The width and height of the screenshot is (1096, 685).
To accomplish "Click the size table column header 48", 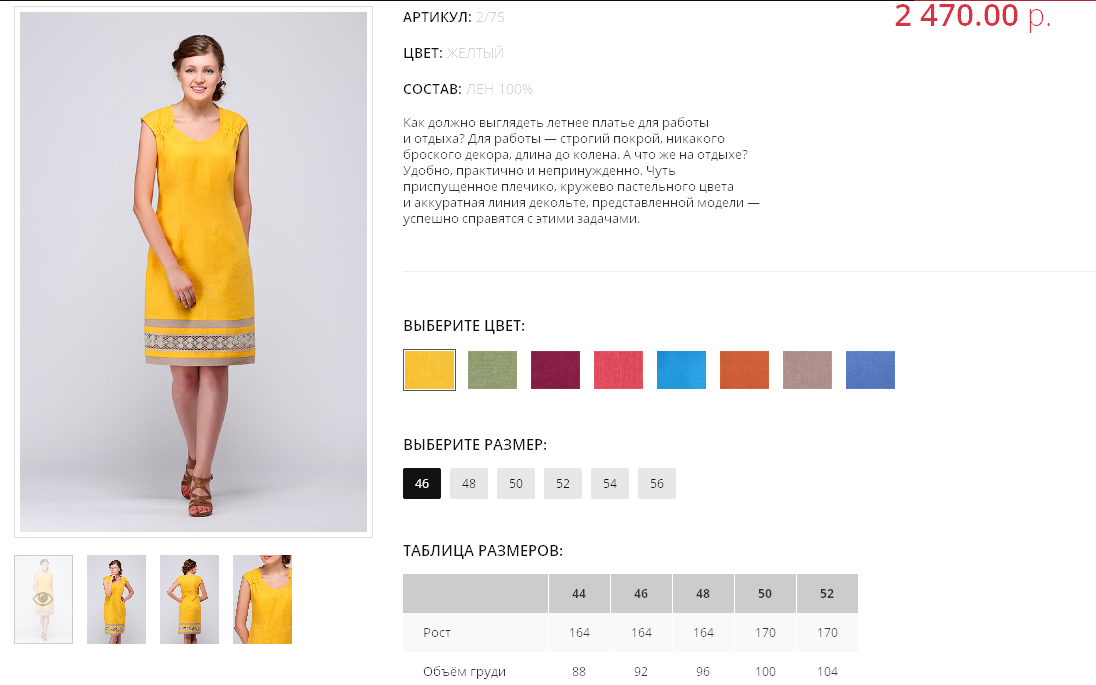I will [702, 593].
